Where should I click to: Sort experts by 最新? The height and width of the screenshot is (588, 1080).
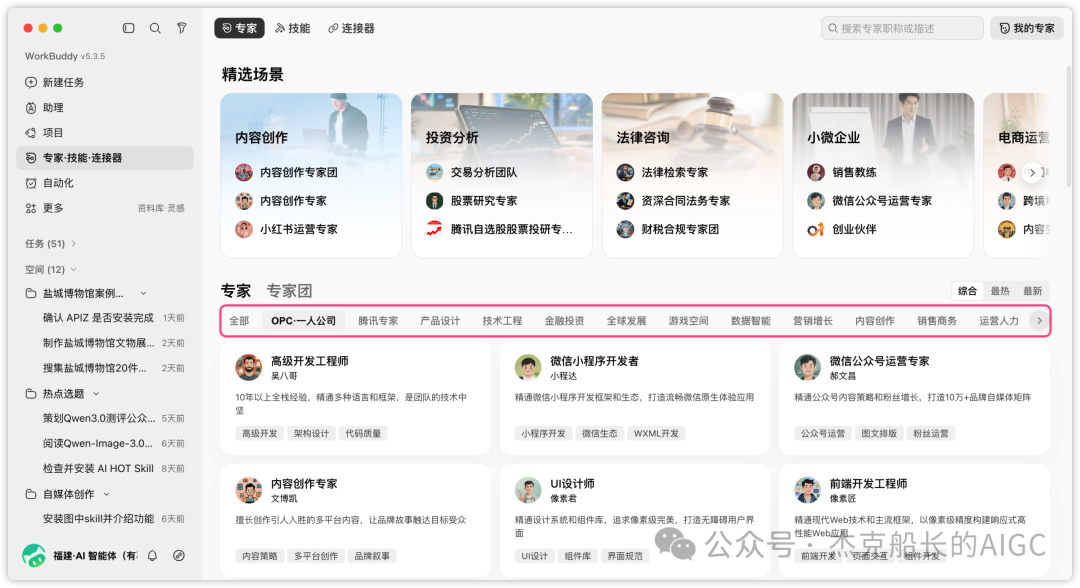tap(1032, 291)
